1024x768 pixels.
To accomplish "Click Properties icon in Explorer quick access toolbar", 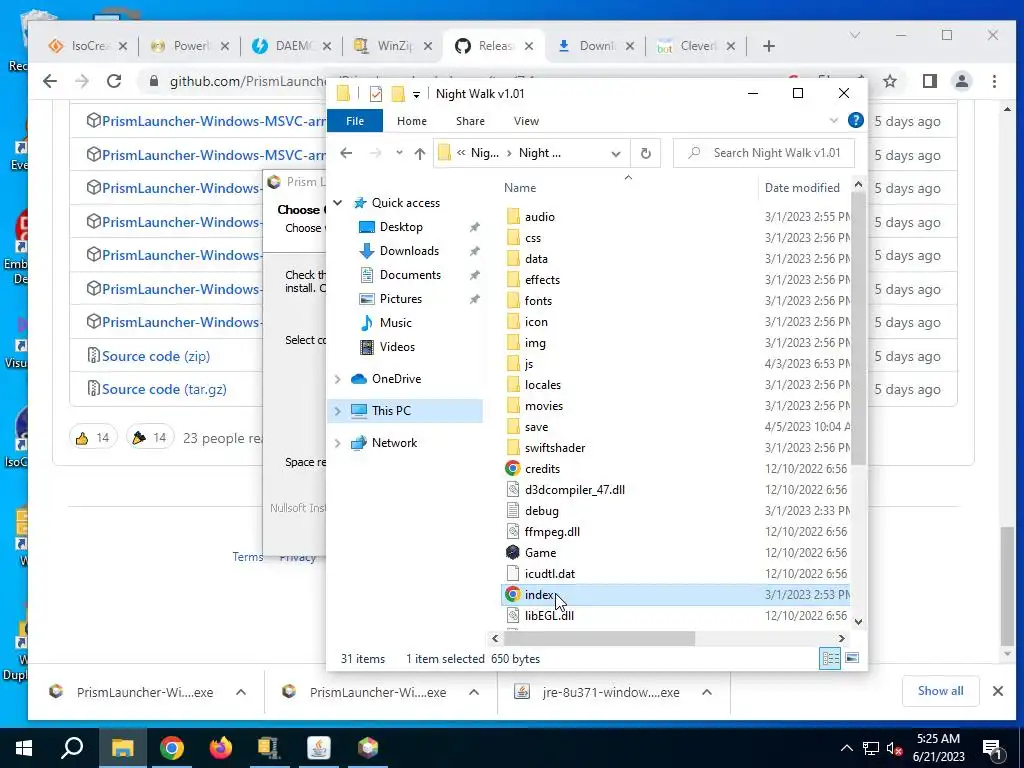I will [x=376, y=94].
